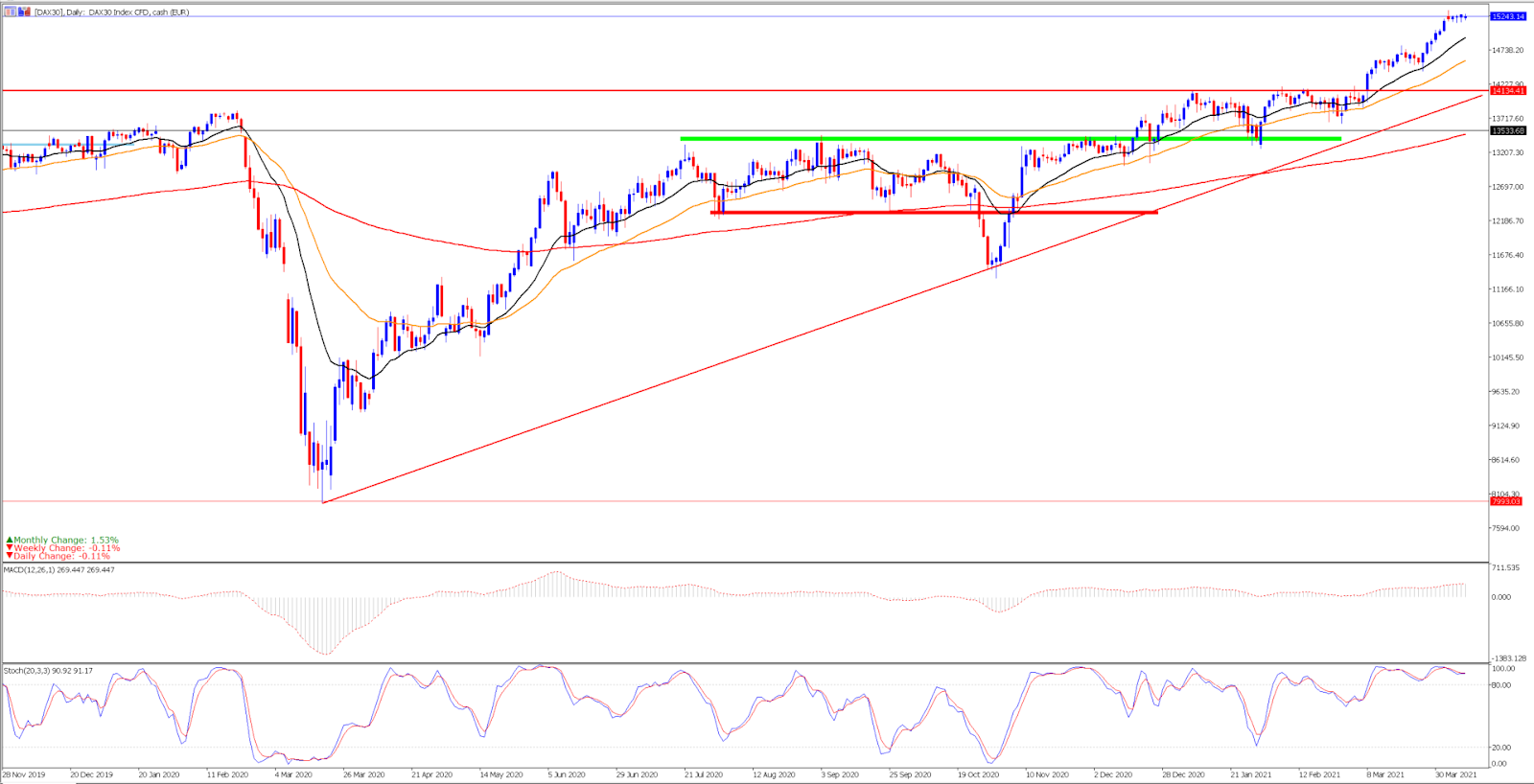Click the 20.00 stochastic scale level

coord(1501,747)
